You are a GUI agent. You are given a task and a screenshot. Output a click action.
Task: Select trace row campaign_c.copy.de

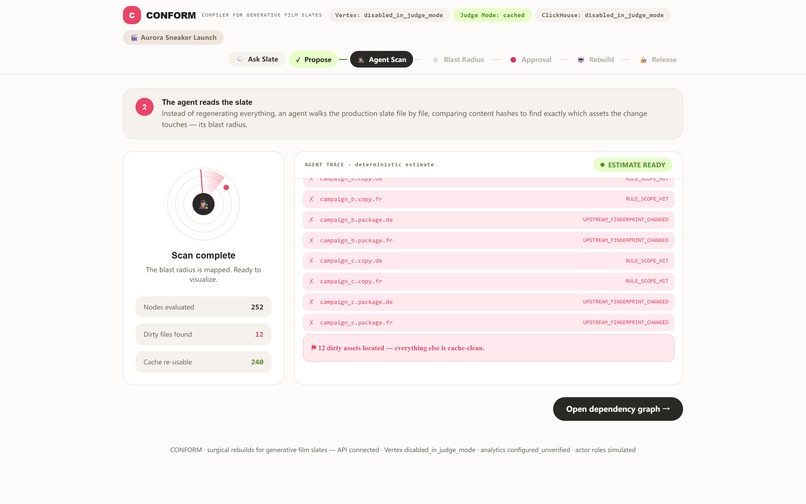(x=488, y=261)
